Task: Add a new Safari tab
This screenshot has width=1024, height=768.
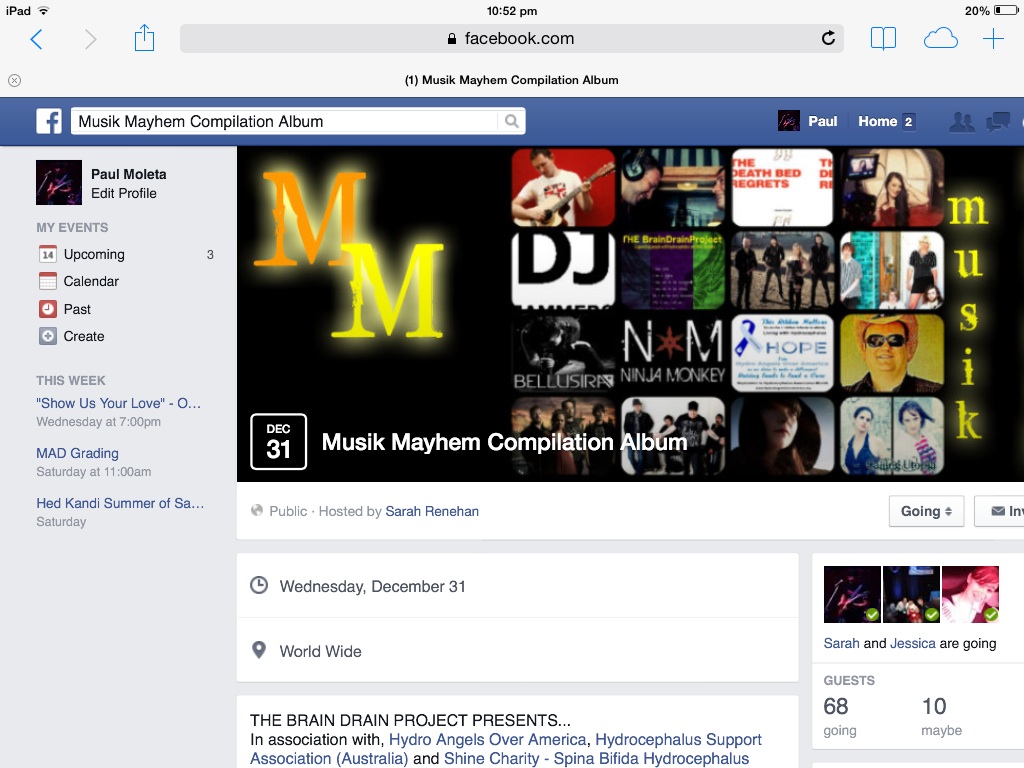Action: point(993,39)
